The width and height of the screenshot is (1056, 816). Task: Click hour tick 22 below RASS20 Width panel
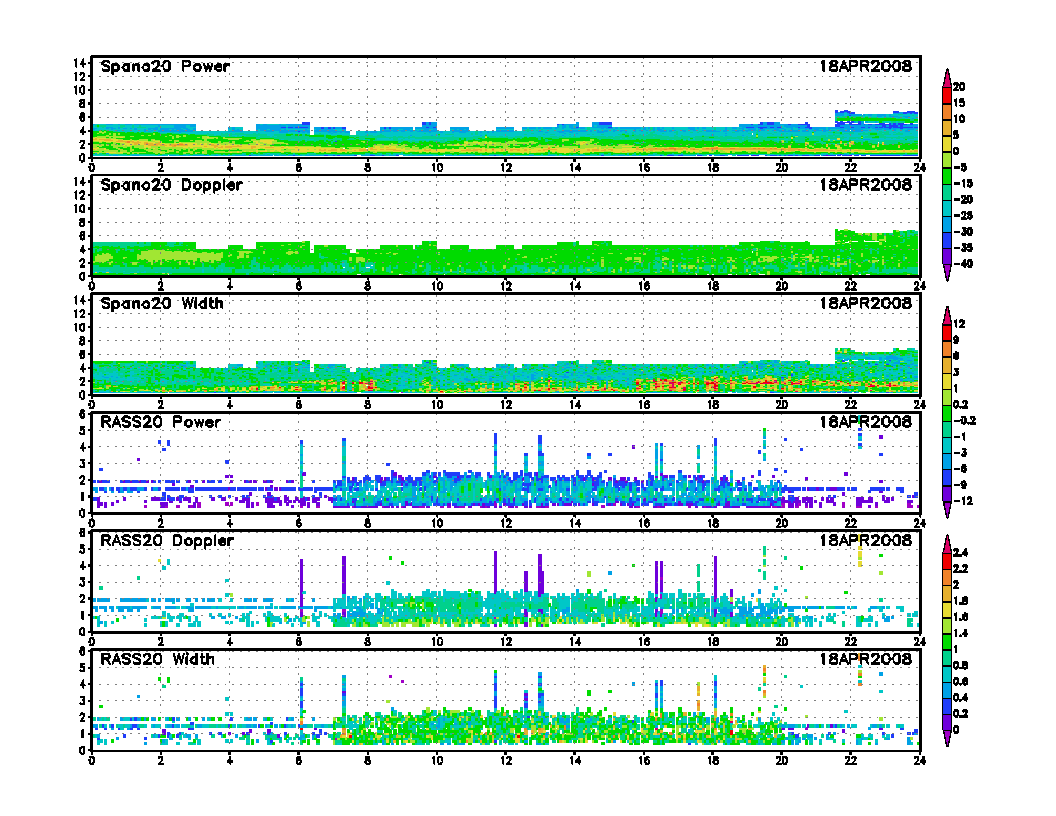(x=851, y=761)
